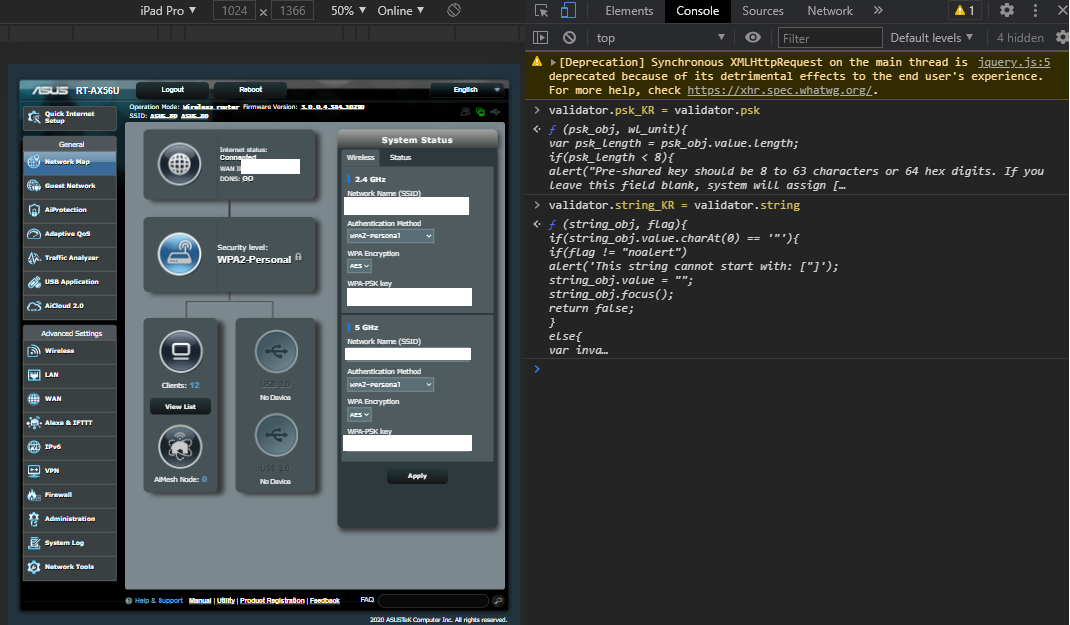The width and height of the screenshot is (1070, 625).
Task: Open DevTools three-dot customize menu
Action: click(1035, 10)
